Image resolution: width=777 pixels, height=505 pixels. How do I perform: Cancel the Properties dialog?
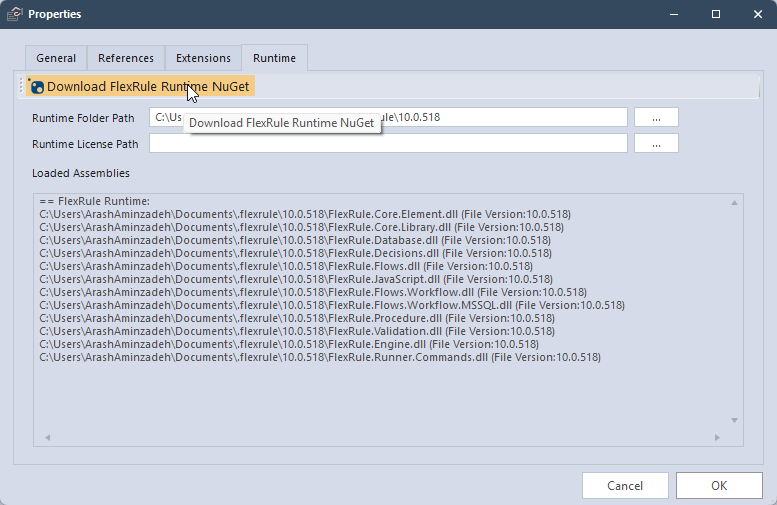coord(625,486)
